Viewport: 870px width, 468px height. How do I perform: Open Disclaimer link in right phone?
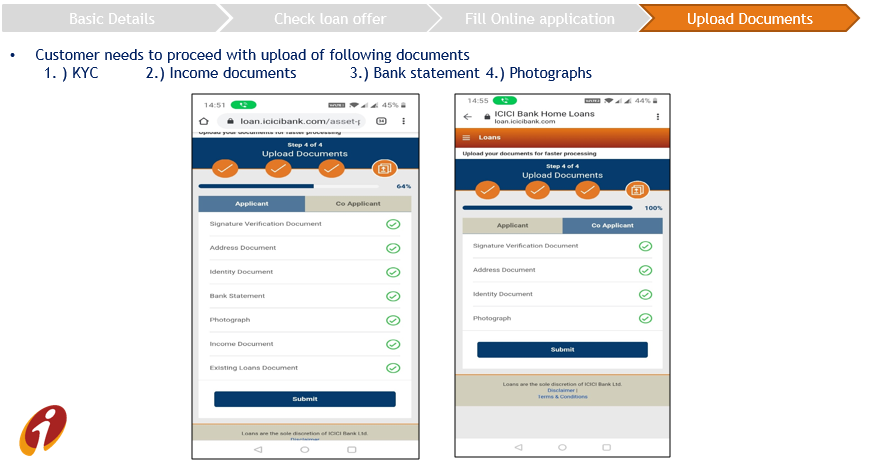click(x=561, y=390)
